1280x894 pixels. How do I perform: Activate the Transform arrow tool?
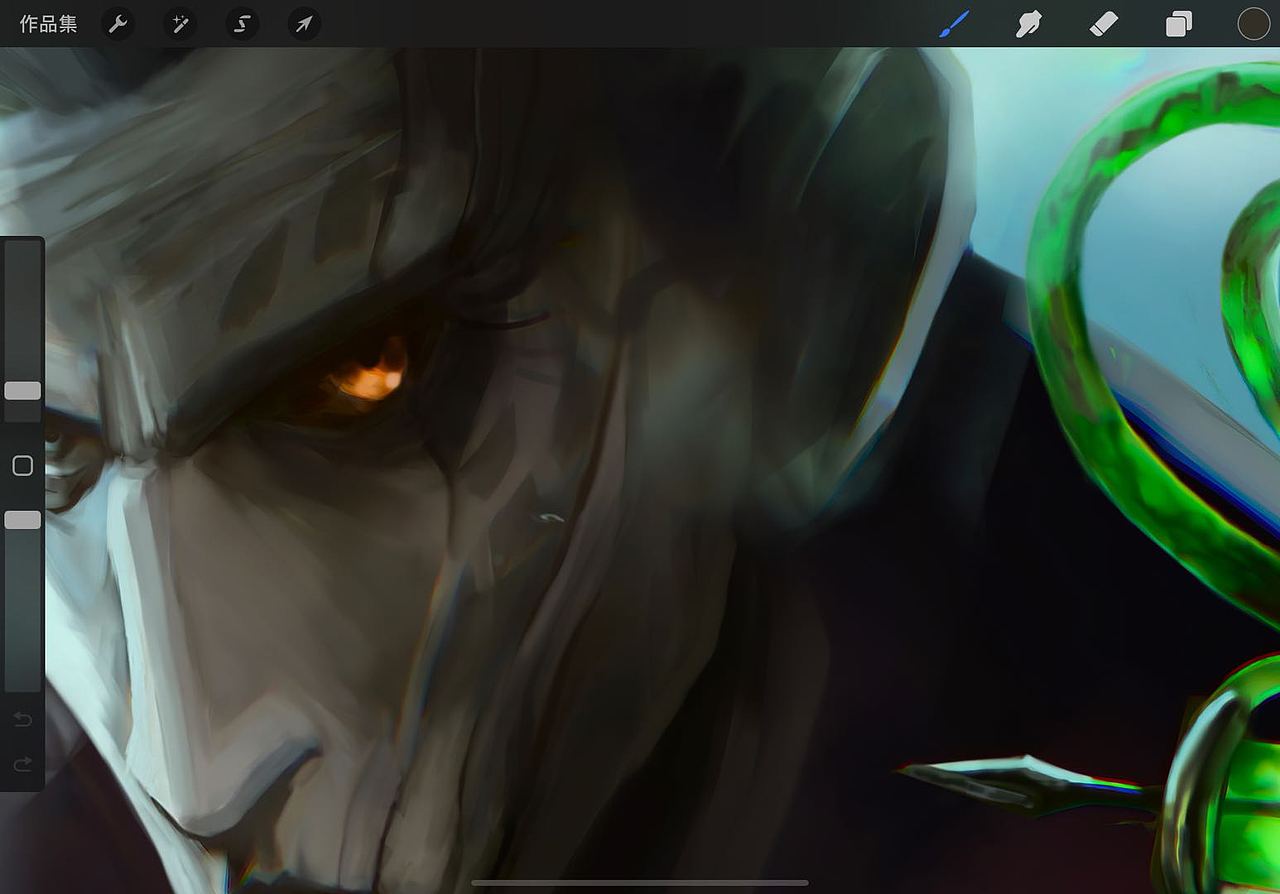click(x=304, y=24)
